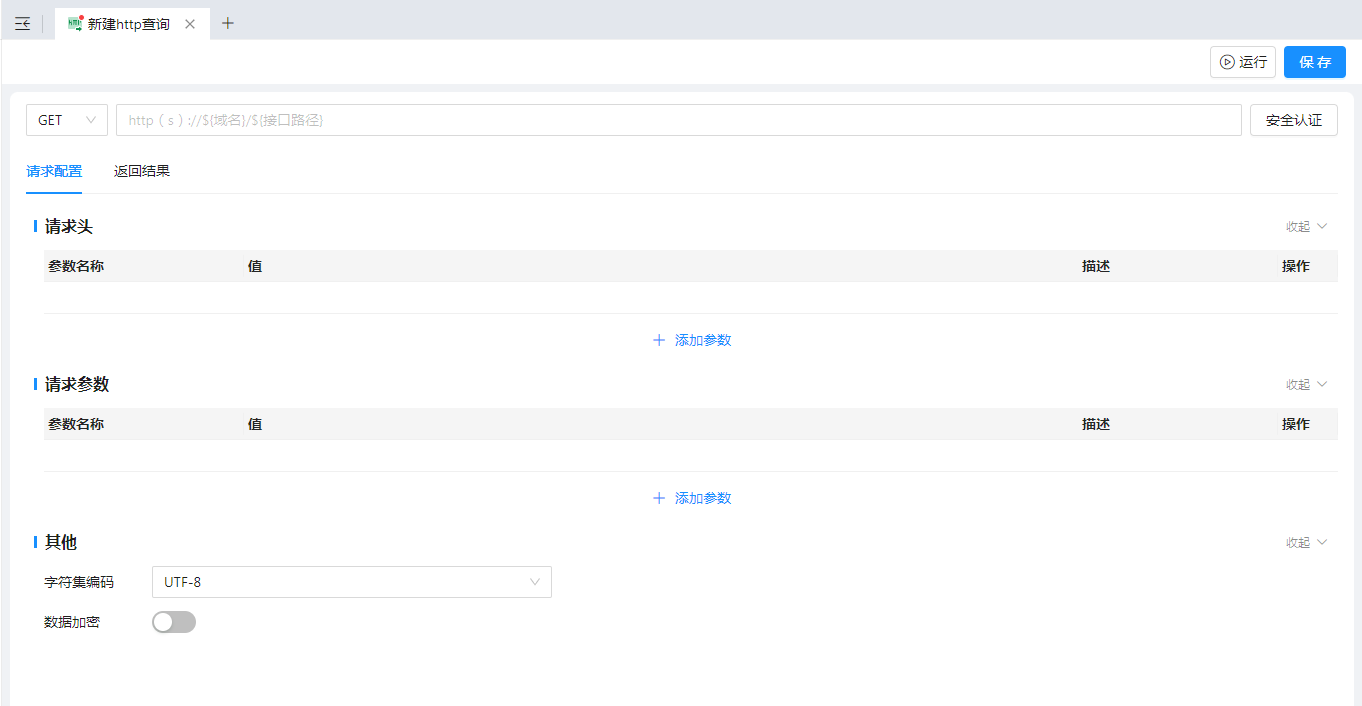Open the GET request method dropdown

(66, 120)
